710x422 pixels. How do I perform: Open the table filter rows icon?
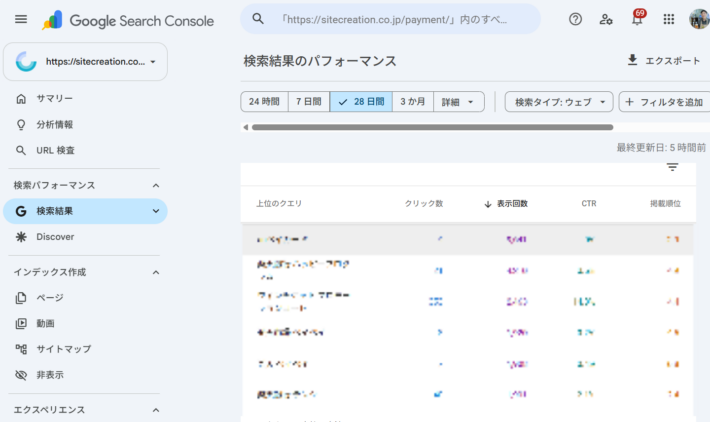pos(672,167)
